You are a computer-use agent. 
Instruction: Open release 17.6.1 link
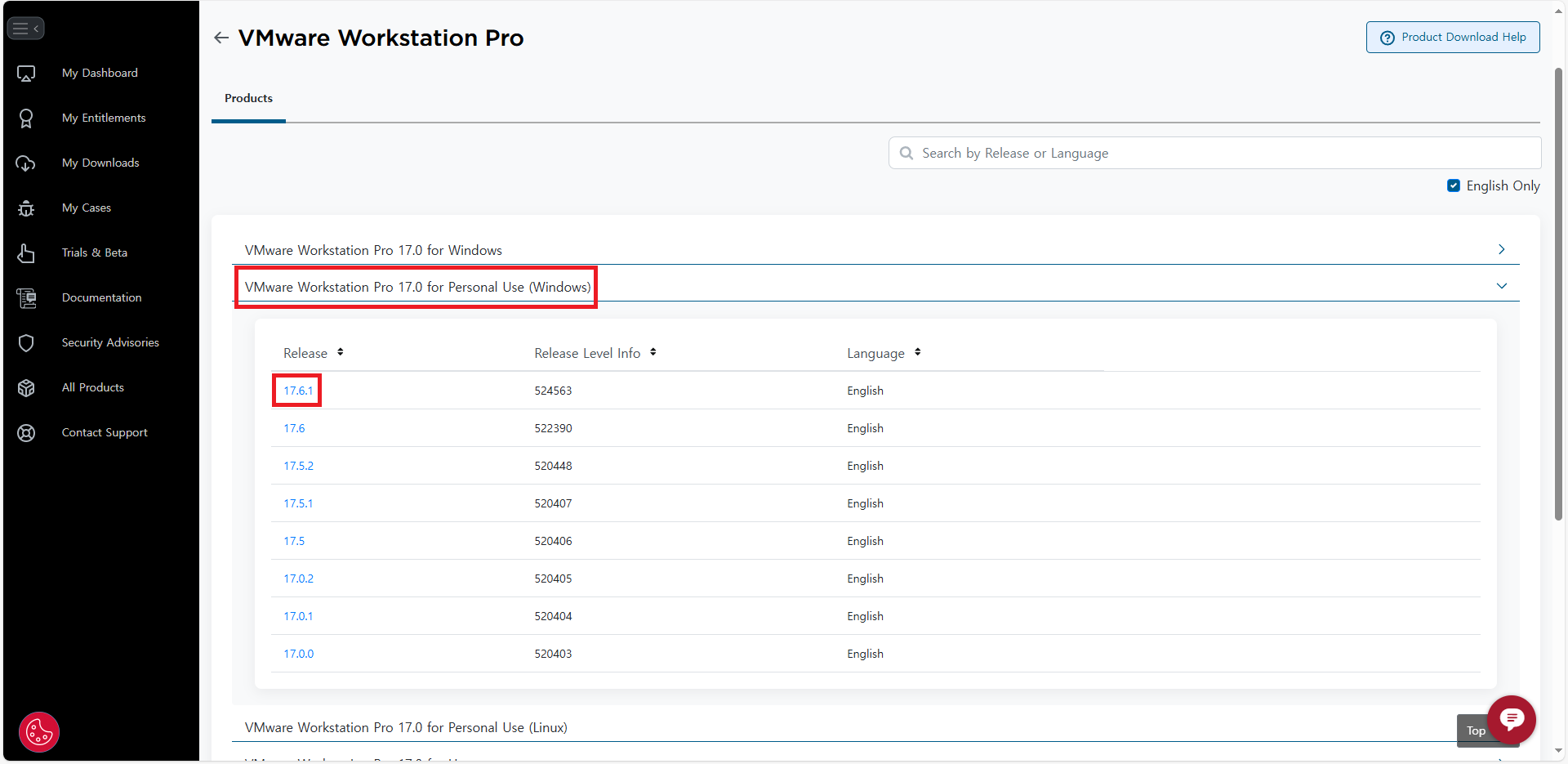click(x=298, y=391)
